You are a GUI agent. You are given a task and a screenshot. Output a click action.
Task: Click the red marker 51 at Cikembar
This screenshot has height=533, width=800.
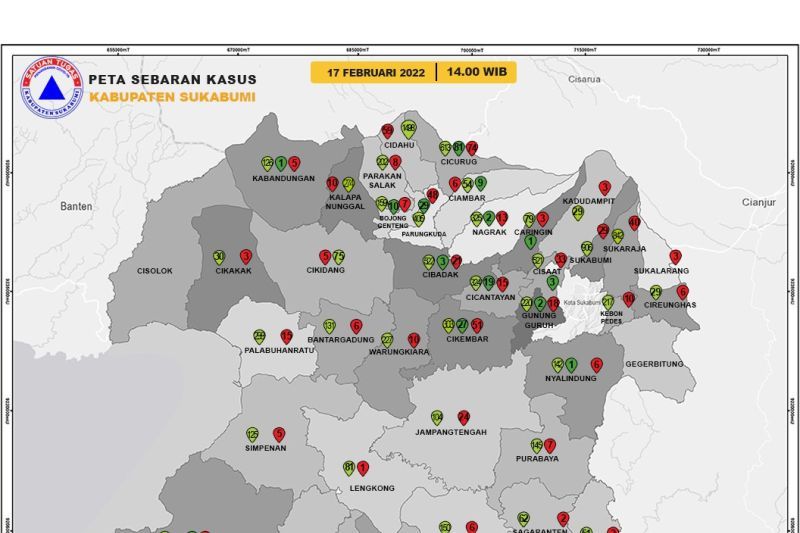coord(477,325)
